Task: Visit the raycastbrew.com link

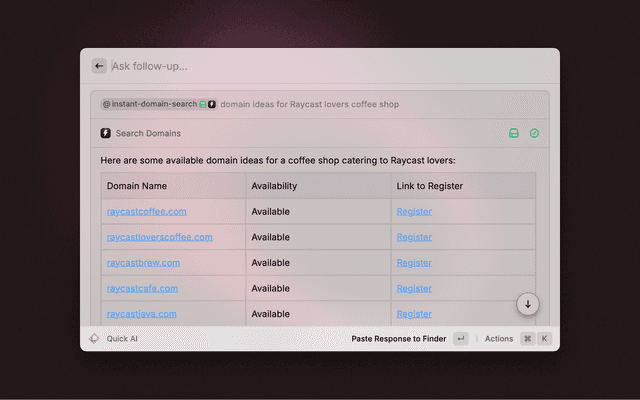Action: (x=143, y=263)
